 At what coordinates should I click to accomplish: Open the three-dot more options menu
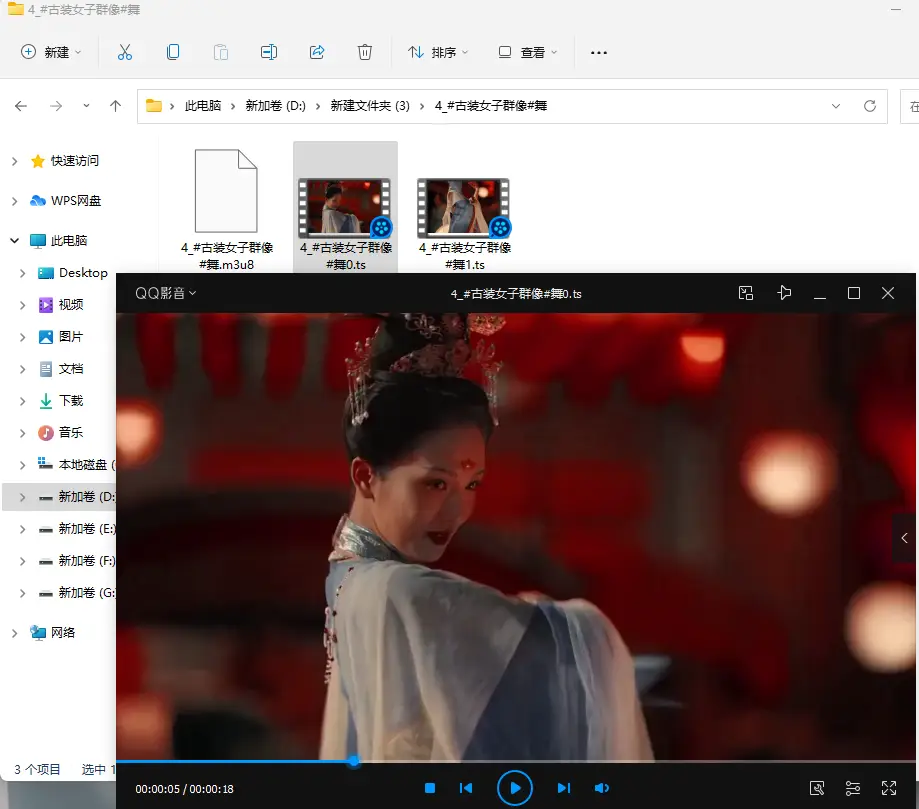coord(598,53)
